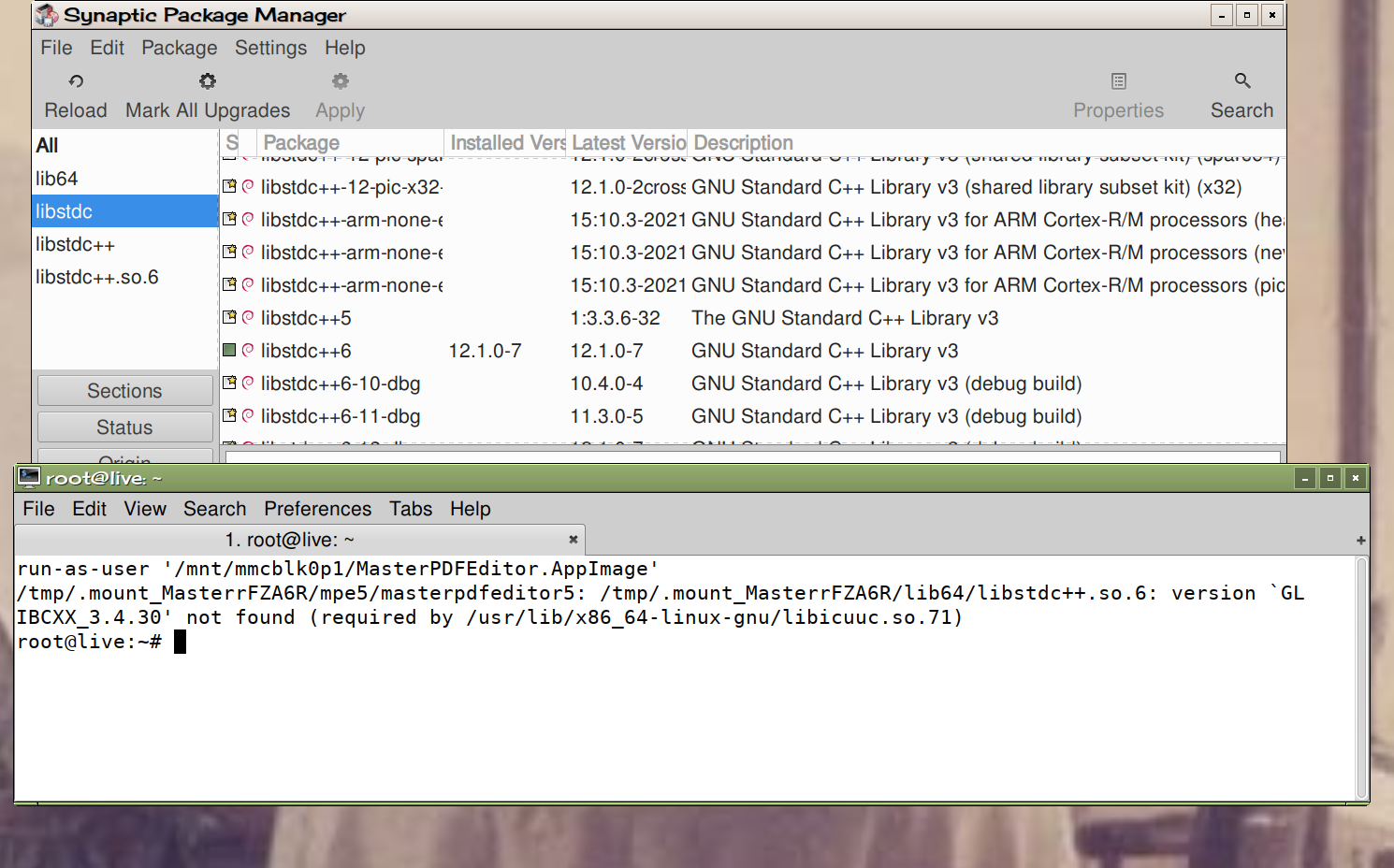Click the Sections filter button
Image resolution: width=1394 pixels, height=868 pixels.
tap(124, 391)
